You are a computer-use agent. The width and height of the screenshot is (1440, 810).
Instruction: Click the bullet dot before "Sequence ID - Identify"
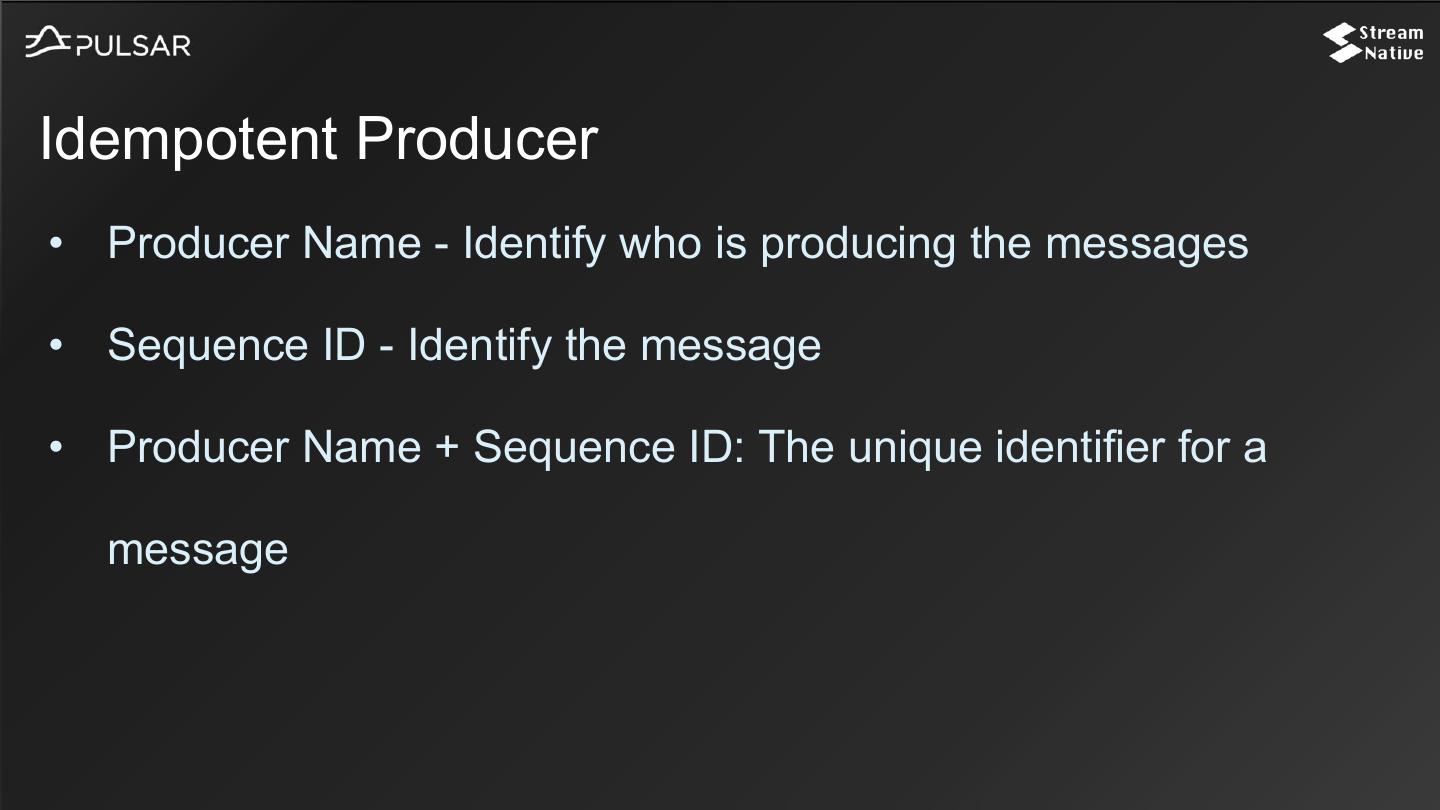(x=57, y=346)
